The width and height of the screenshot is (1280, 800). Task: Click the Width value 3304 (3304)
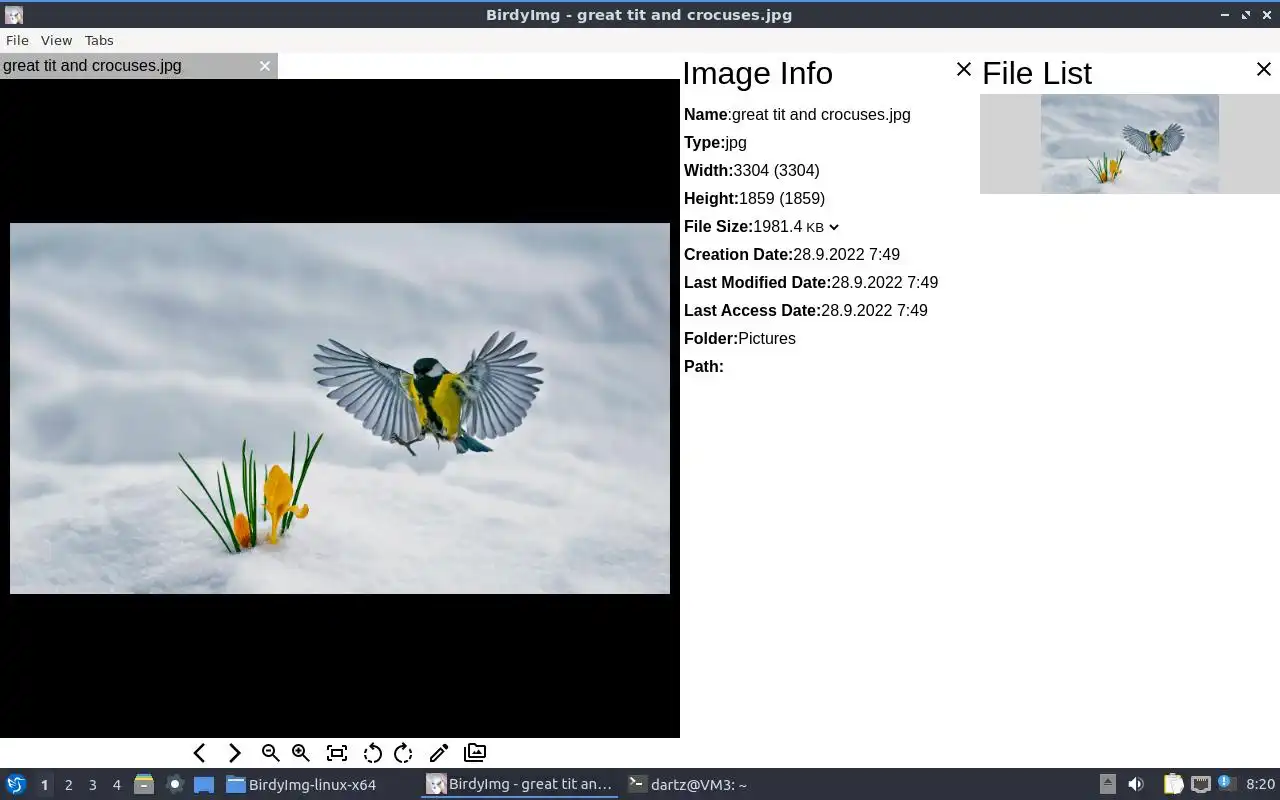point(777,171)
